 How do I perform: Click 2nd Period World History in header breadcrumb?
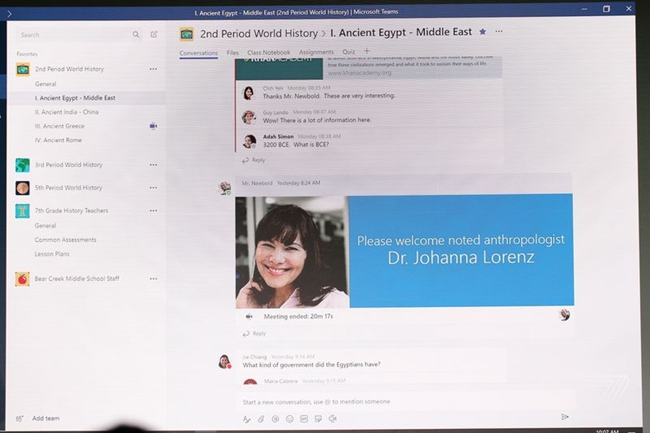(259, 33)
